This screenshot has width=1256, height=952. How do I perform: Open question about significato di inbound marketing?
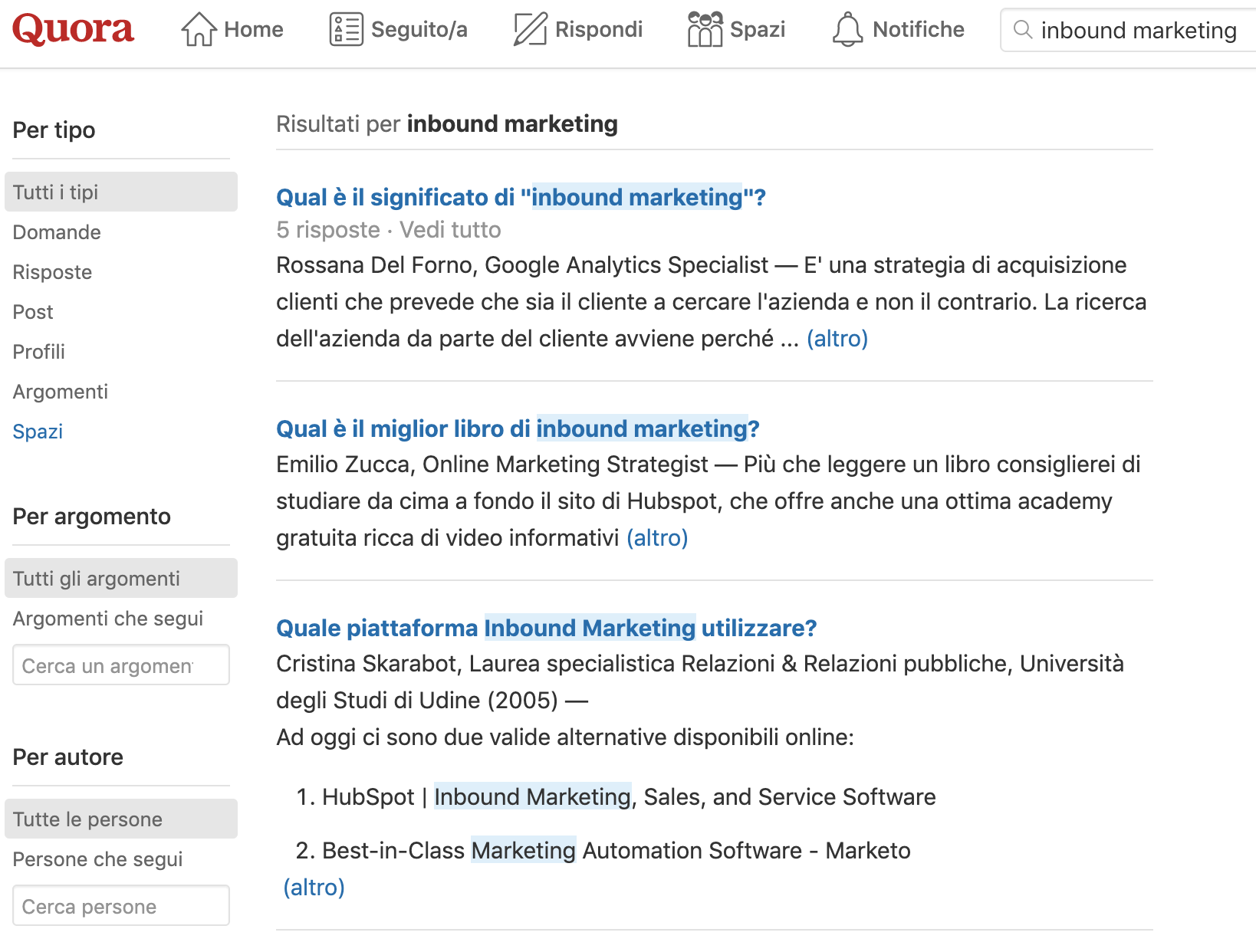521,198
